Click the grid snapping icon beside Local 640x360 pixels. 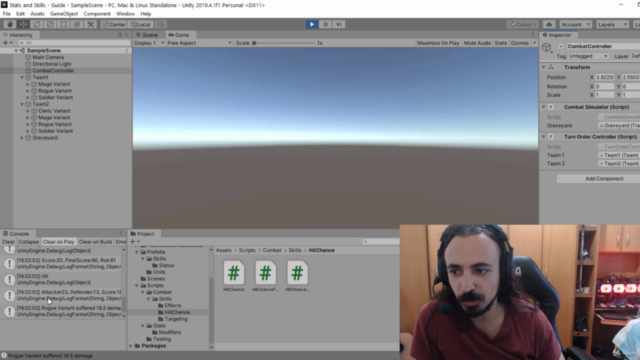point(161,24)
